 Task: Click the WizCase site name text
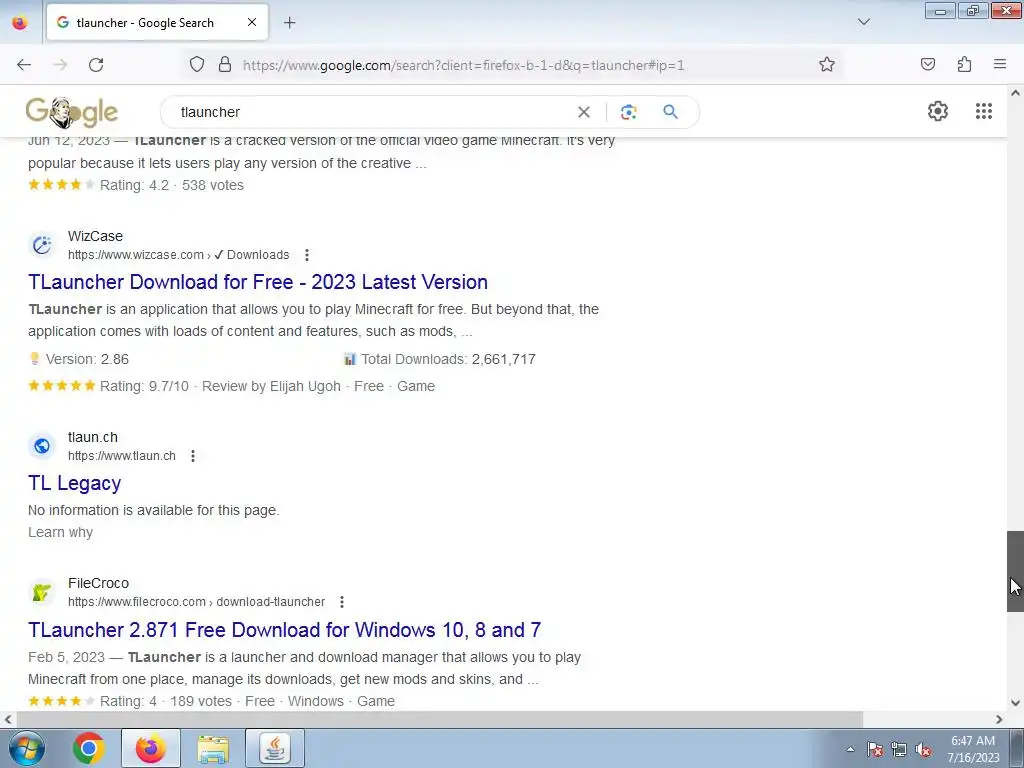coord(95,236)
